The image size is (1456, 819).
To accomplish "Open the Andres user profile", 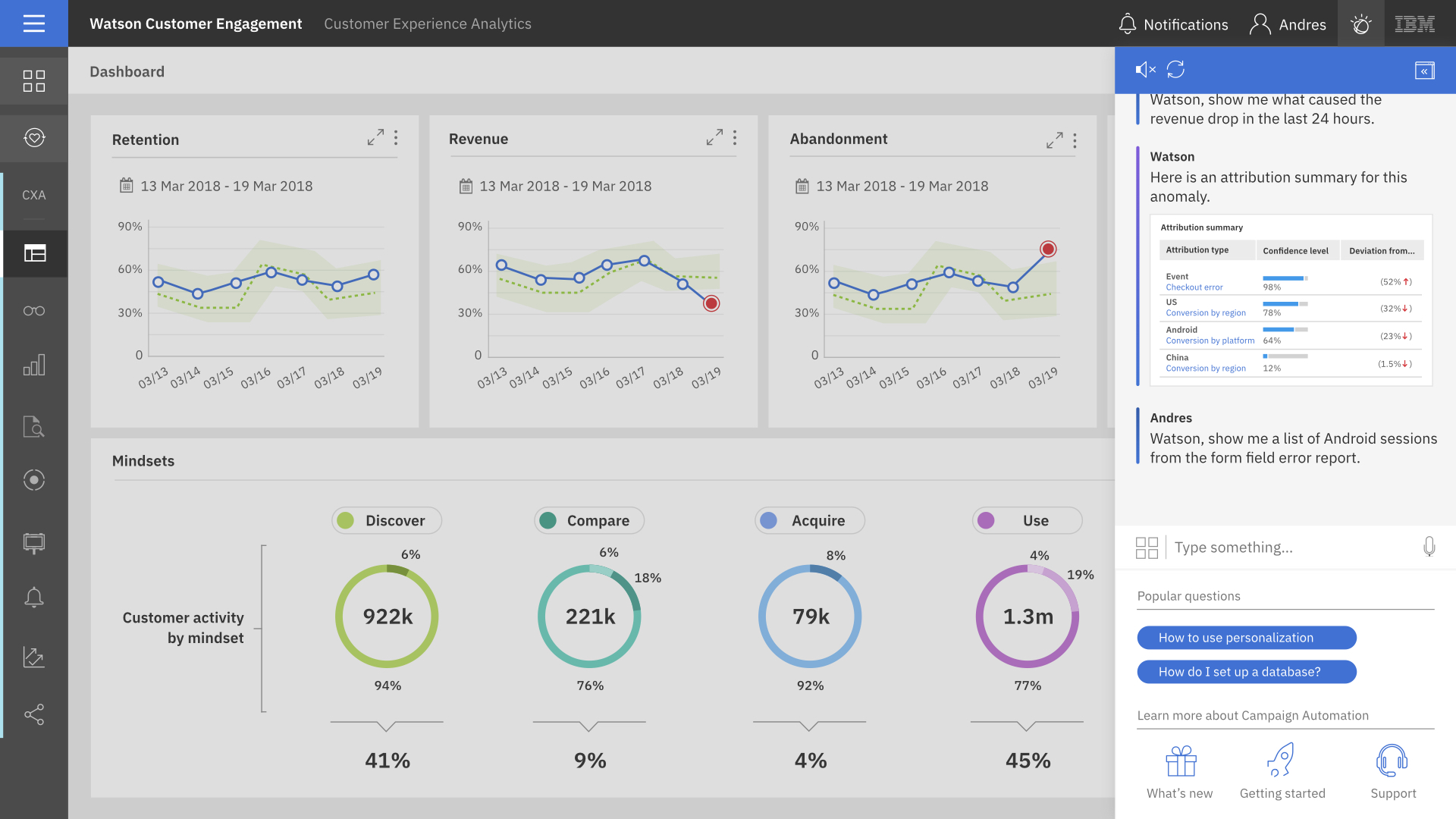I will point(1288,24).
